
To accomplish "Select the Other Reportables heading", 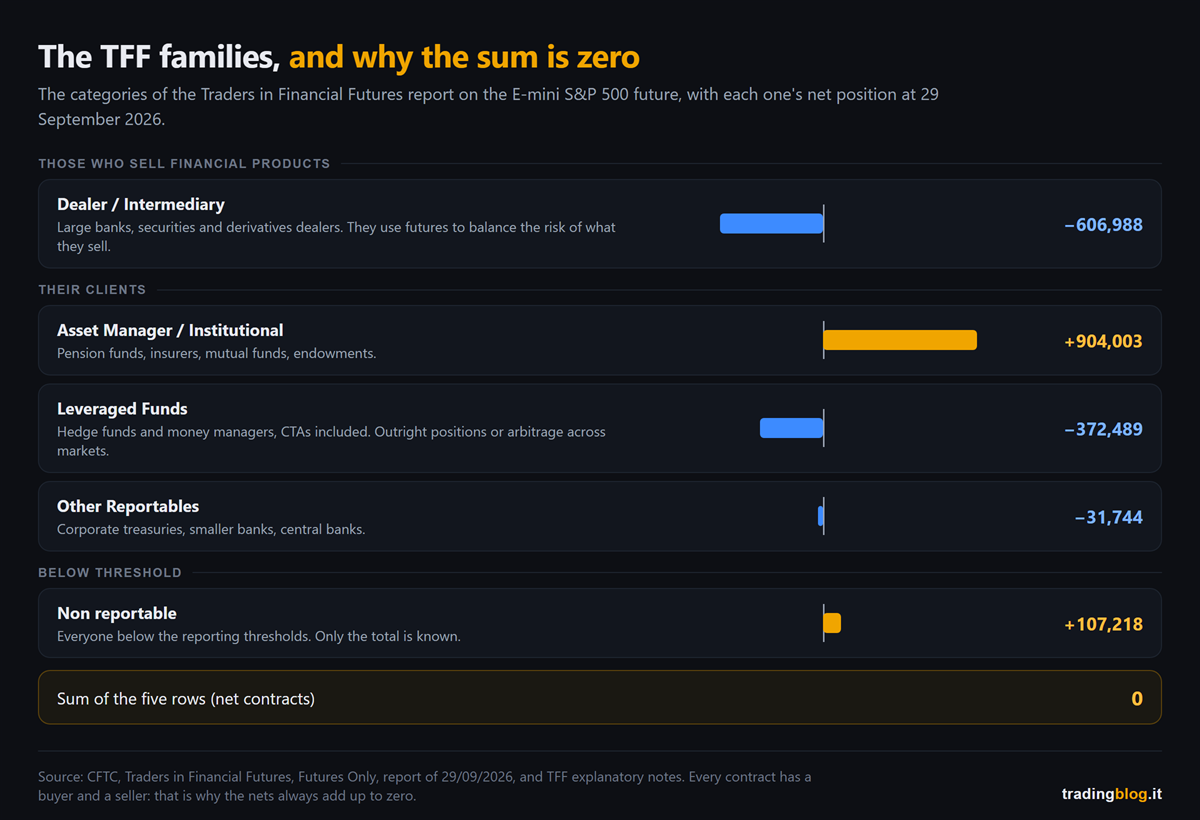I will (x=128, y=506).
